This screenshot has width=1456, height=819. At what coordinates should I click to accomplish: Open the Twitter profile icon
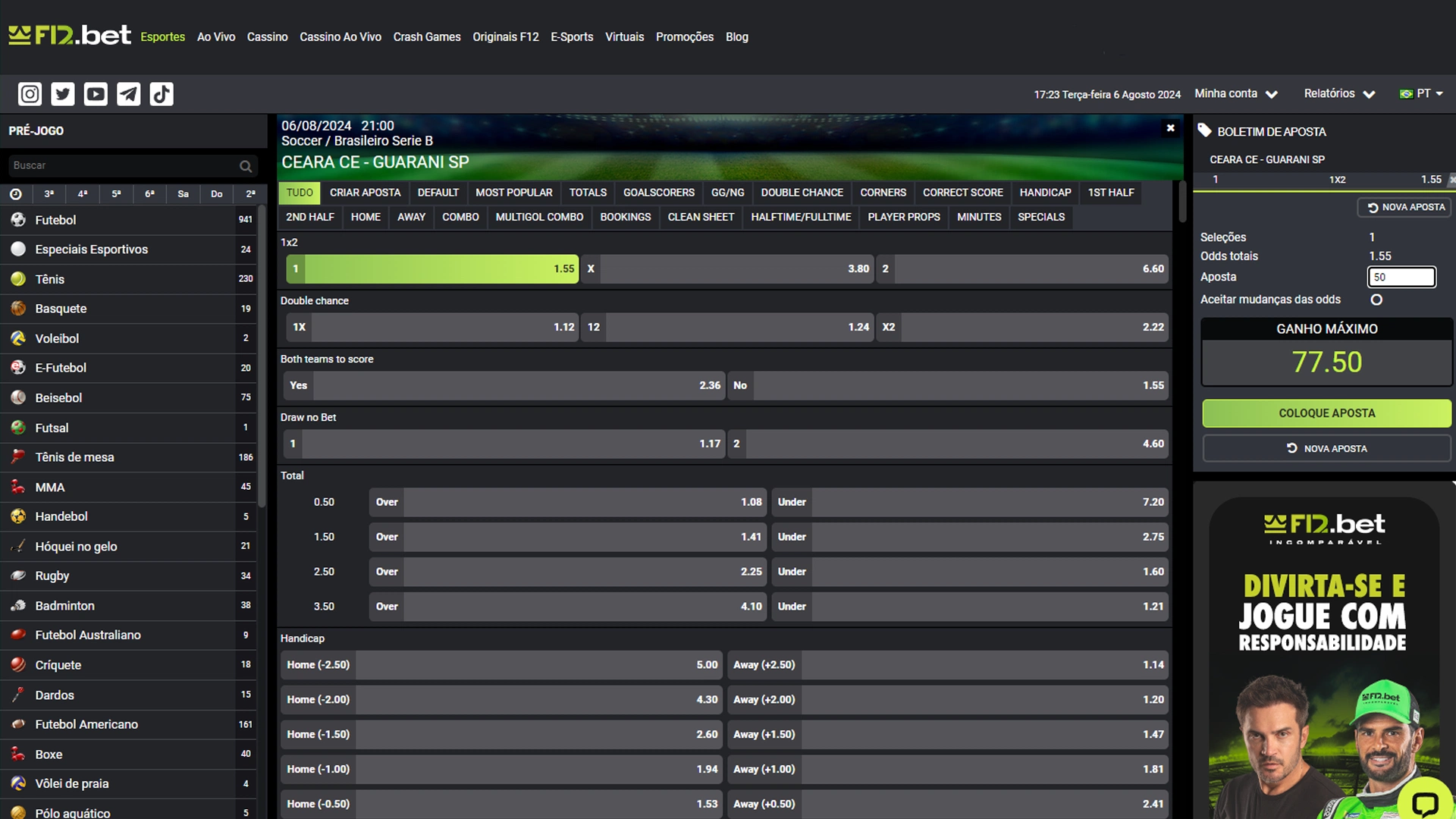(x=62, y=93)
